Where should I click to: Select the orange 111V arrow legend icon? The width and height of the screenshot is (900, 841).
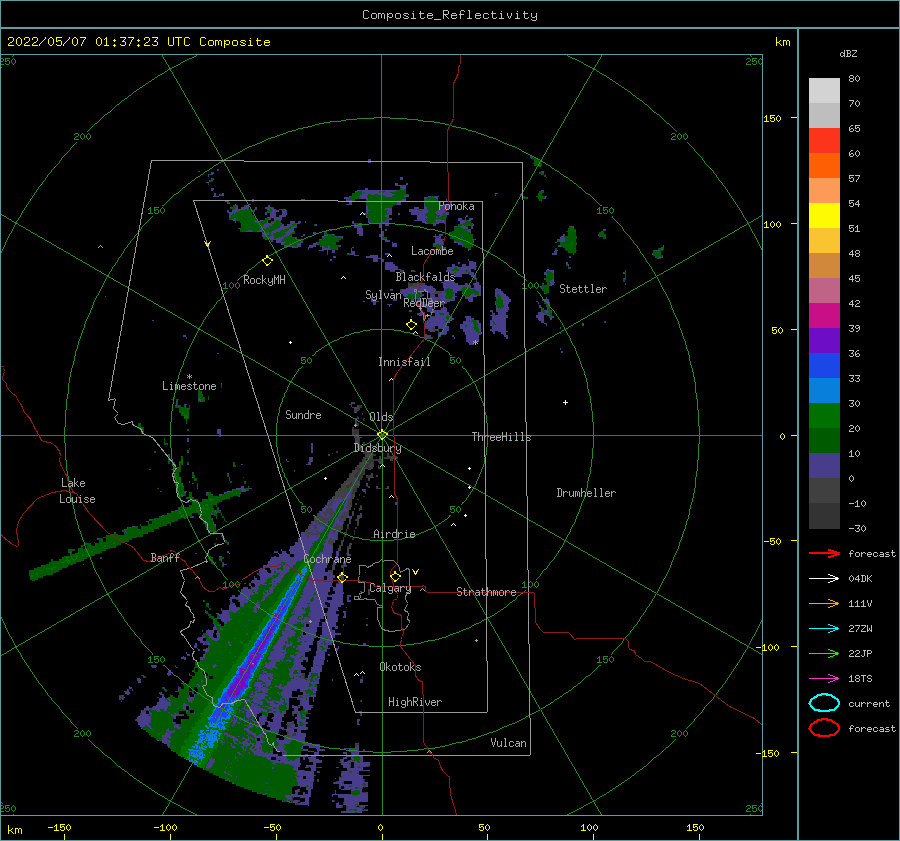point(824,603)
